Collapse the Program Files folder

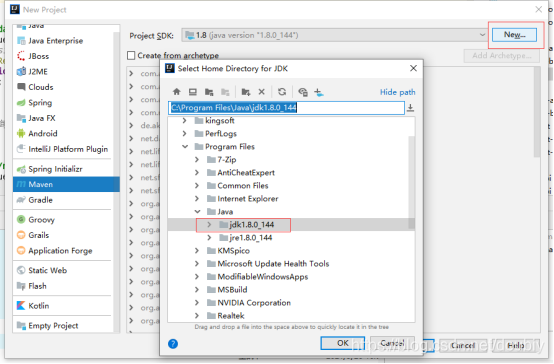click(x=185, y=146)
